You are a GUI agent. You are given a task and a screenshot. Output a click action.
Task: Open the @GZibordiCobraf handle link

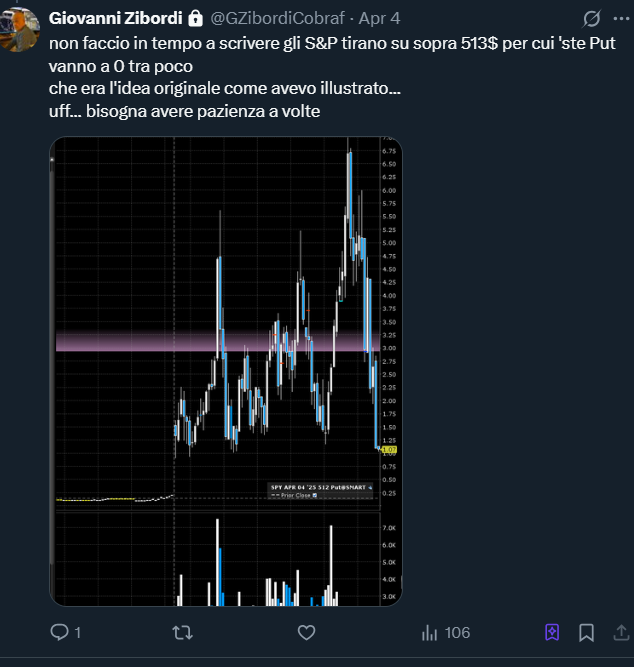pyautogui.click(x=268, y=19)
